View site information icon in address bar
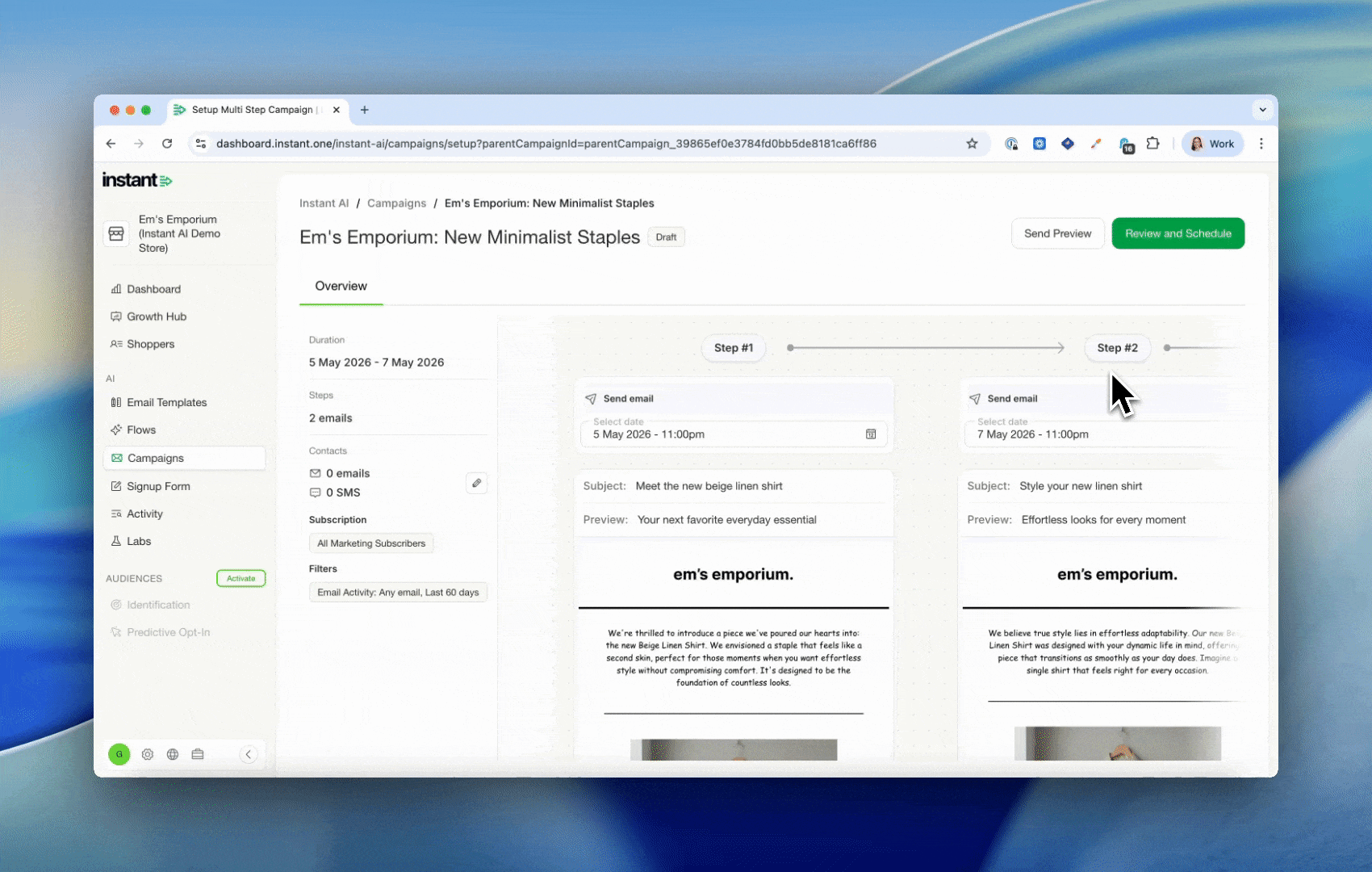1372x872 pixels. coord(201,144)
